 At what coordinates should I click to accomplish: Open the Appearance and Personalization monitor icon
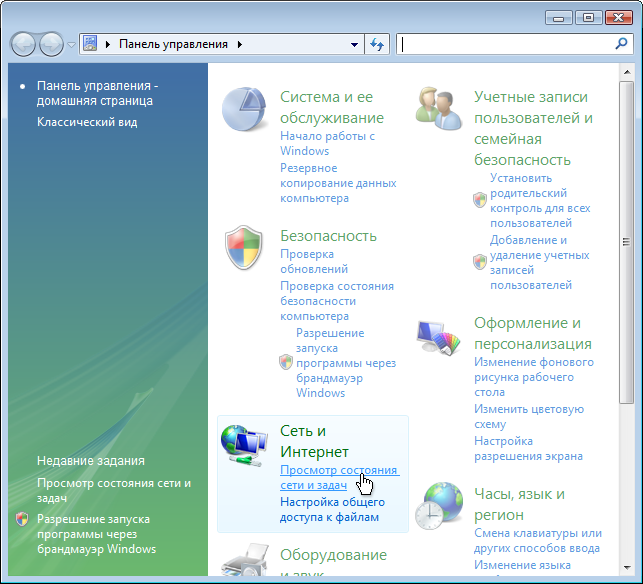pos(438,338)
